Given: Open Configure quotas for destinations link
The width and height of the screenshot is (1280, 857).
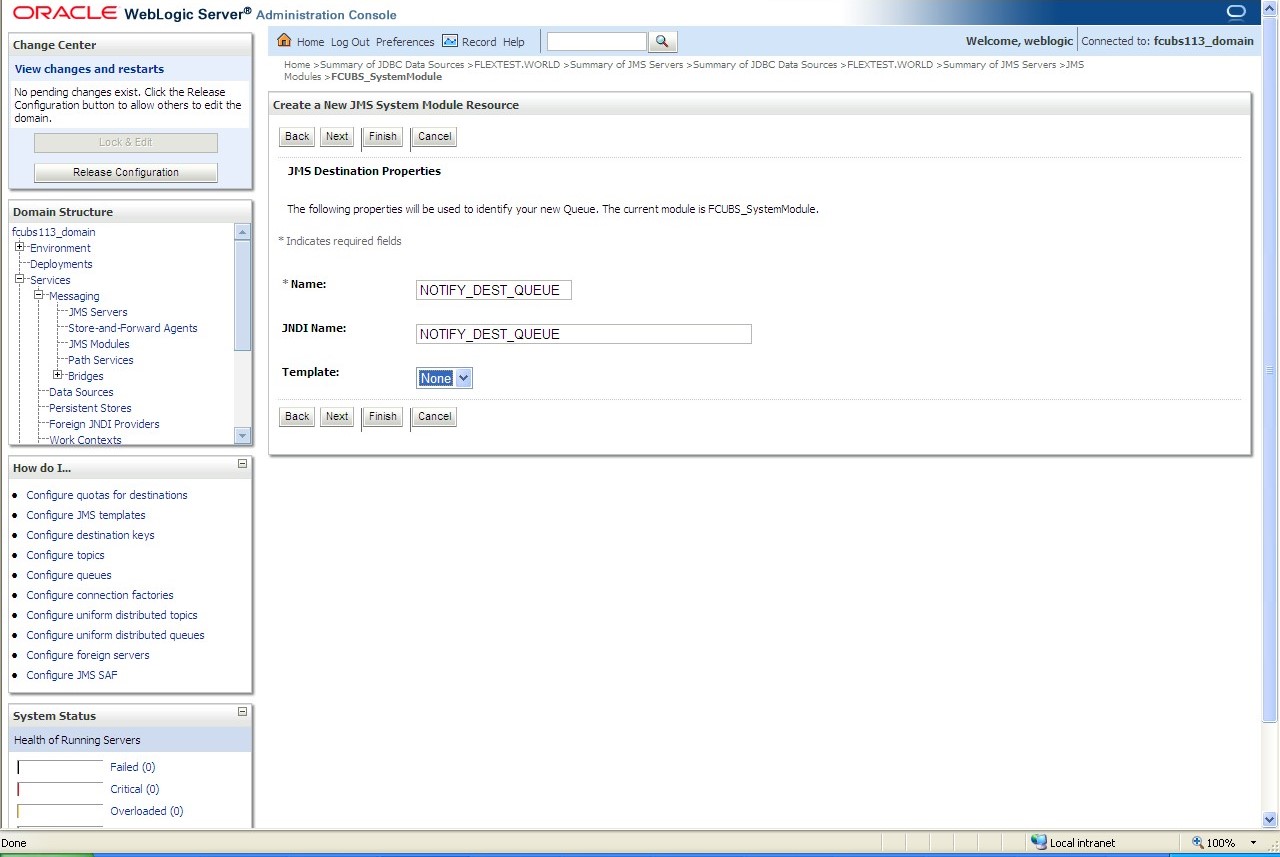Looking at the screenshot, I should tap(107, 495).
